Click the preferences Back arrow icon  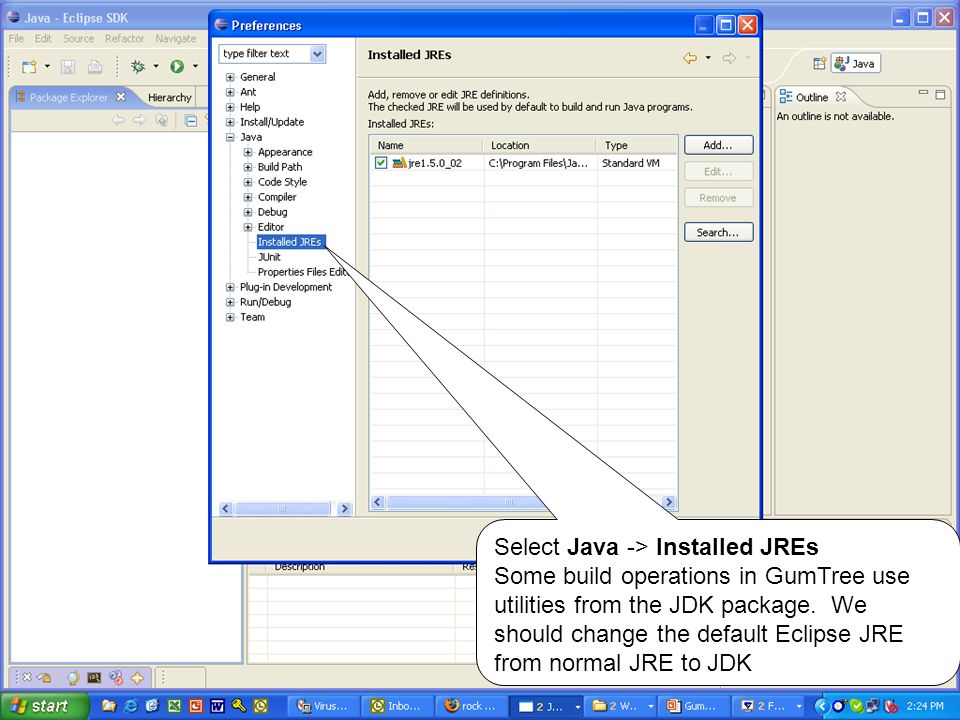pyautogui.click(x=690, y=58)
